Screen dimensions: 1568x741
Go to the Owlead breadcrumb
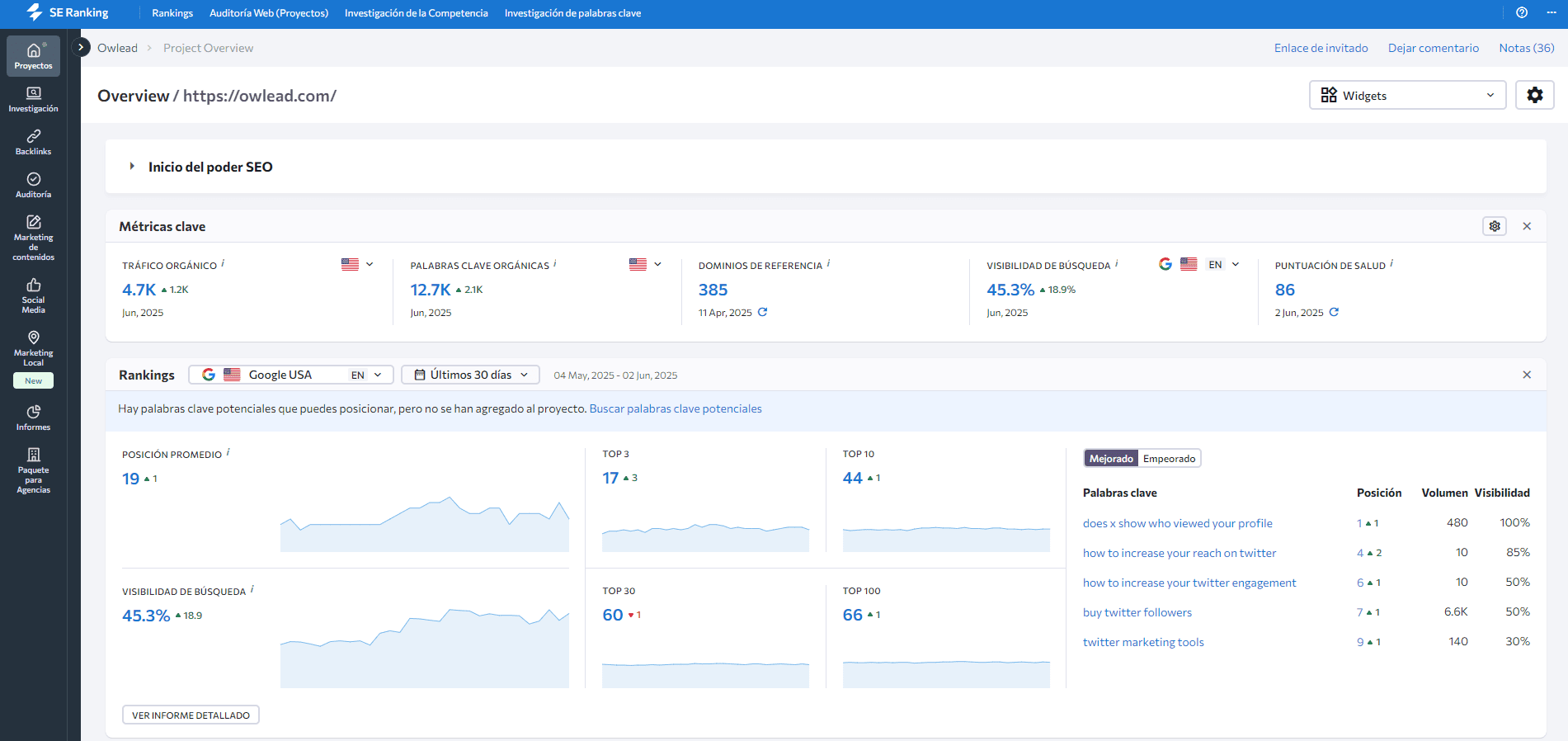117,48
